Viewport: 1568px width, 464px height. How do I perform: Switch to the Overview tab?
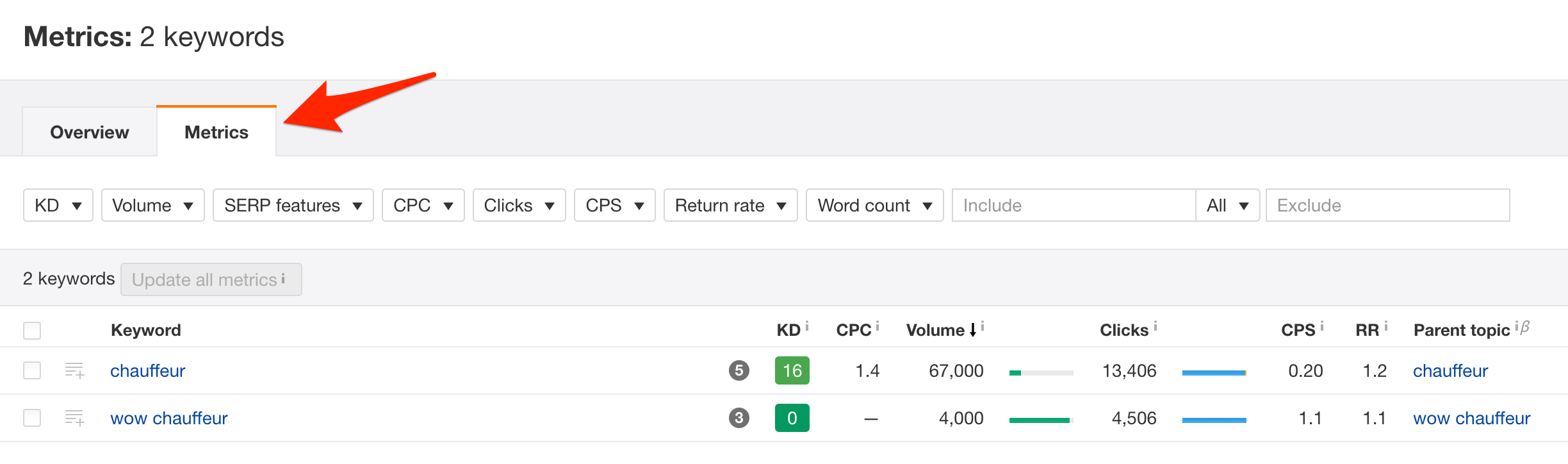tap(90, 132)
